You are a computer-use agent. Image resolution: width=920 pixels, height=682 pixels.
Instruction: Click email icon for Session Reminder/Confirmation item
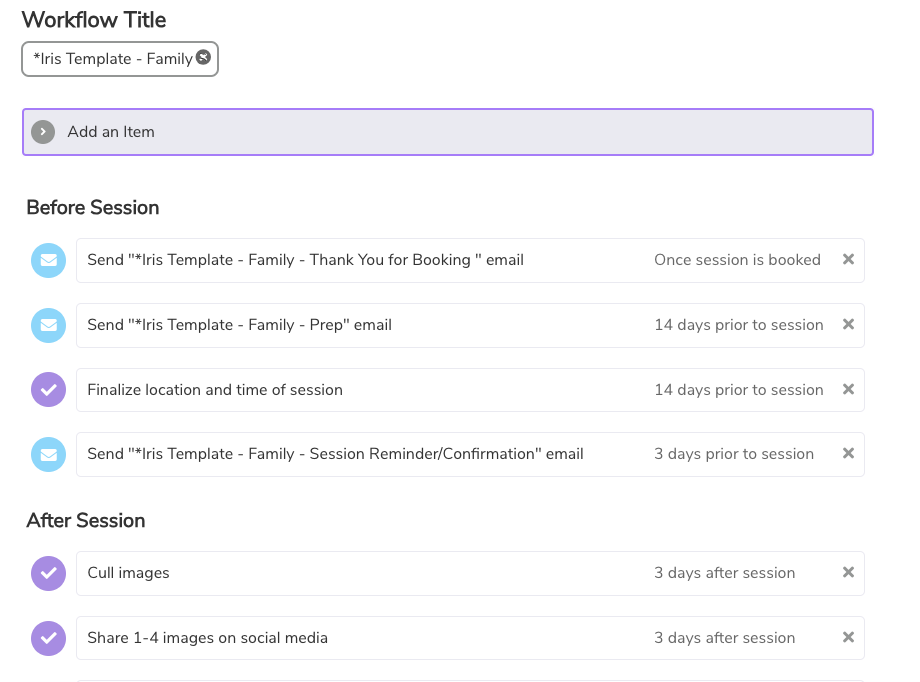pyautogui.click(x=49, y=454)
